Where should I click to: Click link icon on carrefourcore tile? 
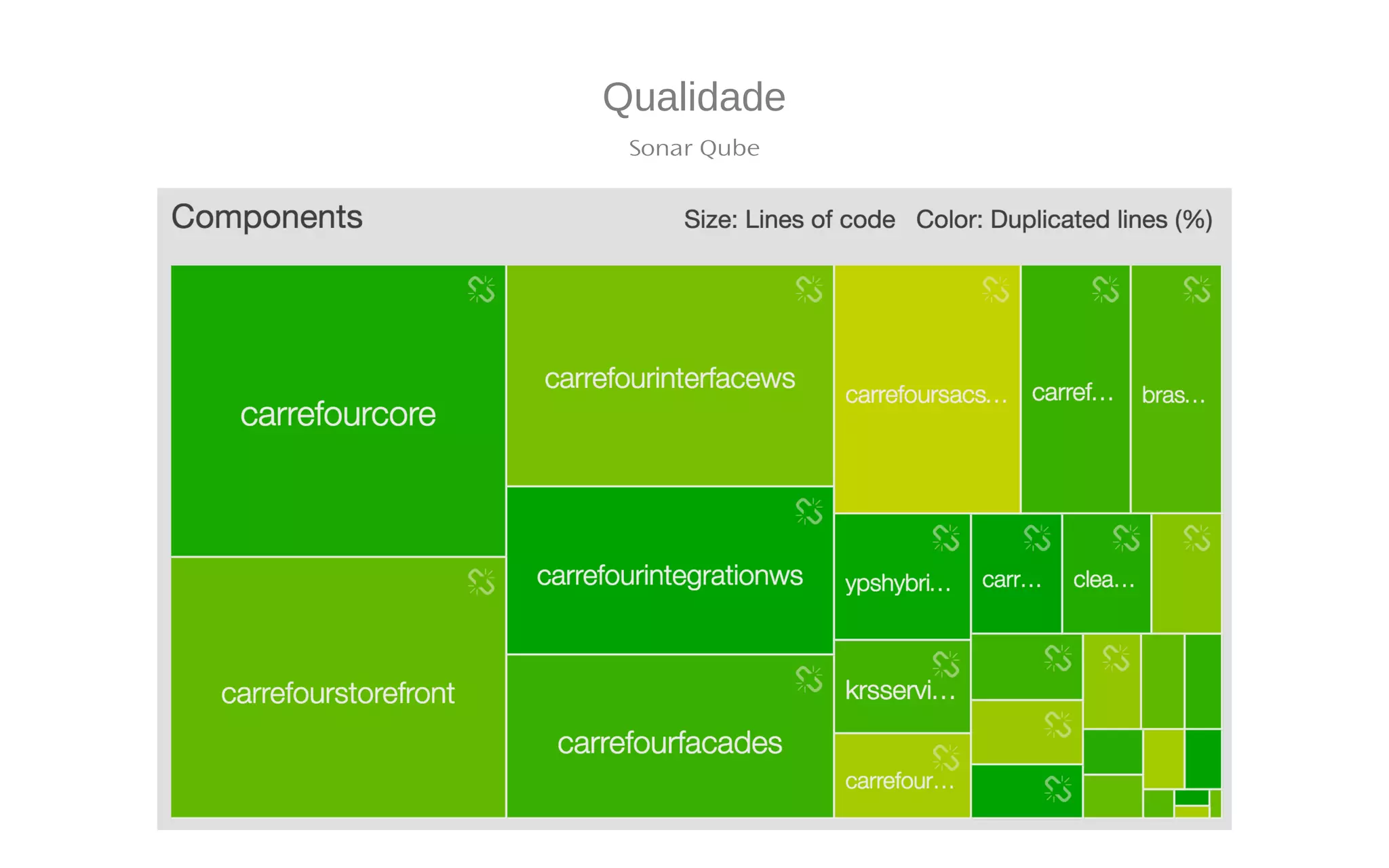(x=481, y=290)
